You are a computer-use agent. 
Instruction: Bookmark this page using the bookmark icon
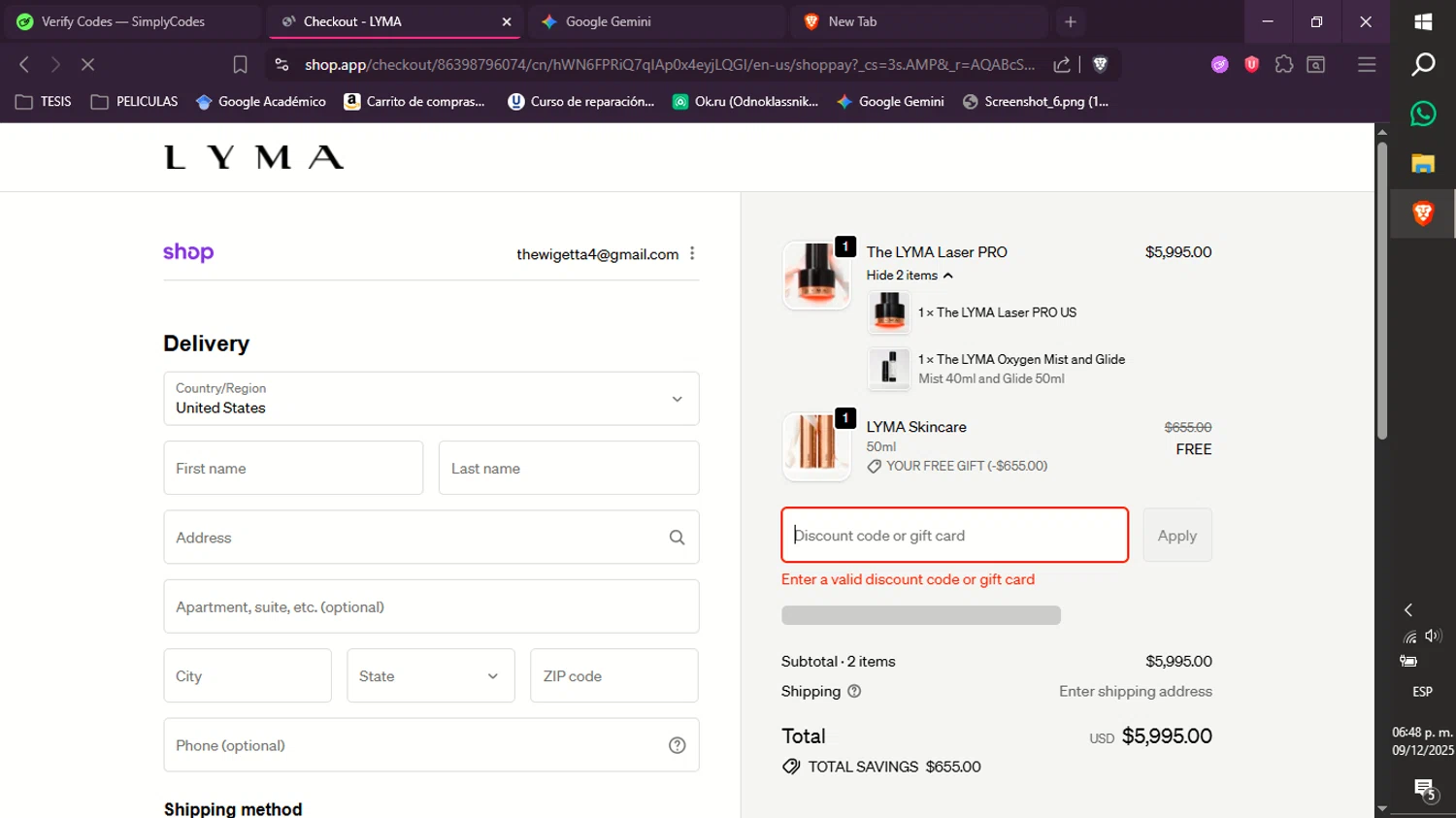[240, 65]
